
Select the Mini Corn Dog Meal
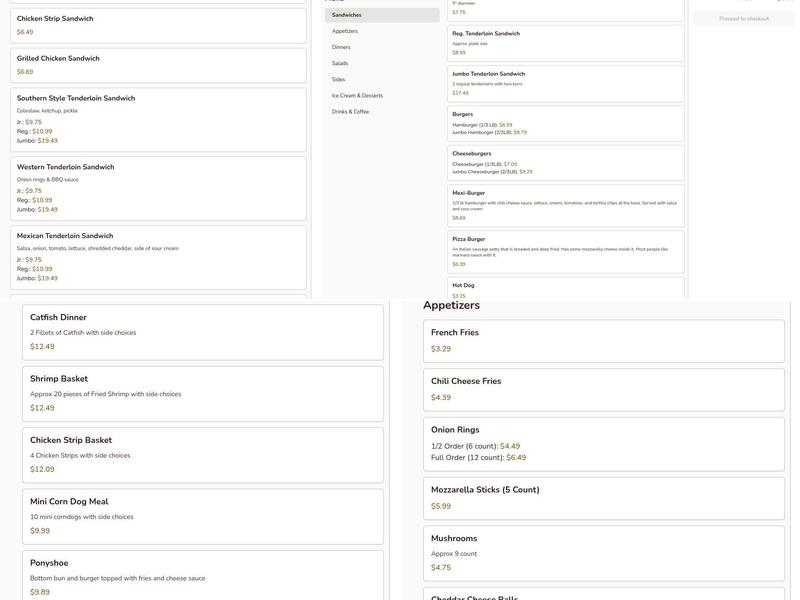click(202, 516)
